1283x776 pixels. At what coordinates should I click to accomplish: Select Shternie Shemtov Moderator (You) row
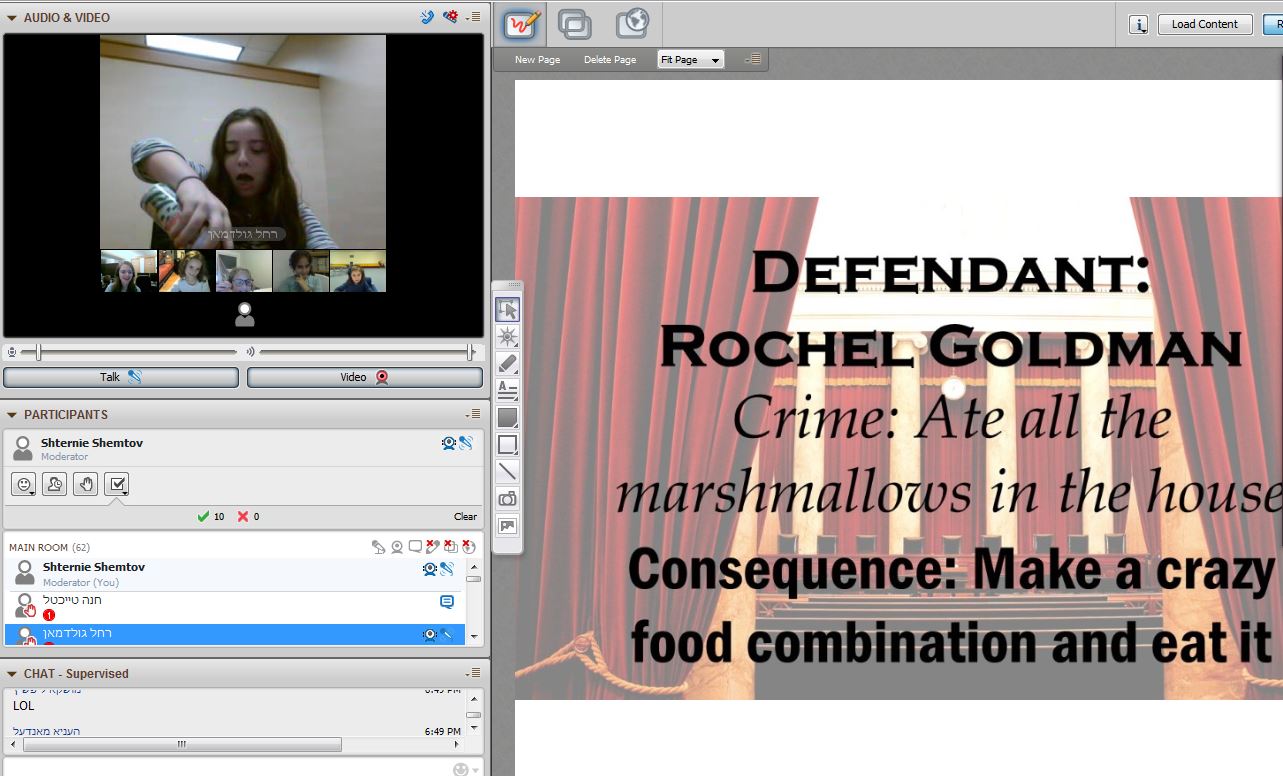tap(235, 574)
